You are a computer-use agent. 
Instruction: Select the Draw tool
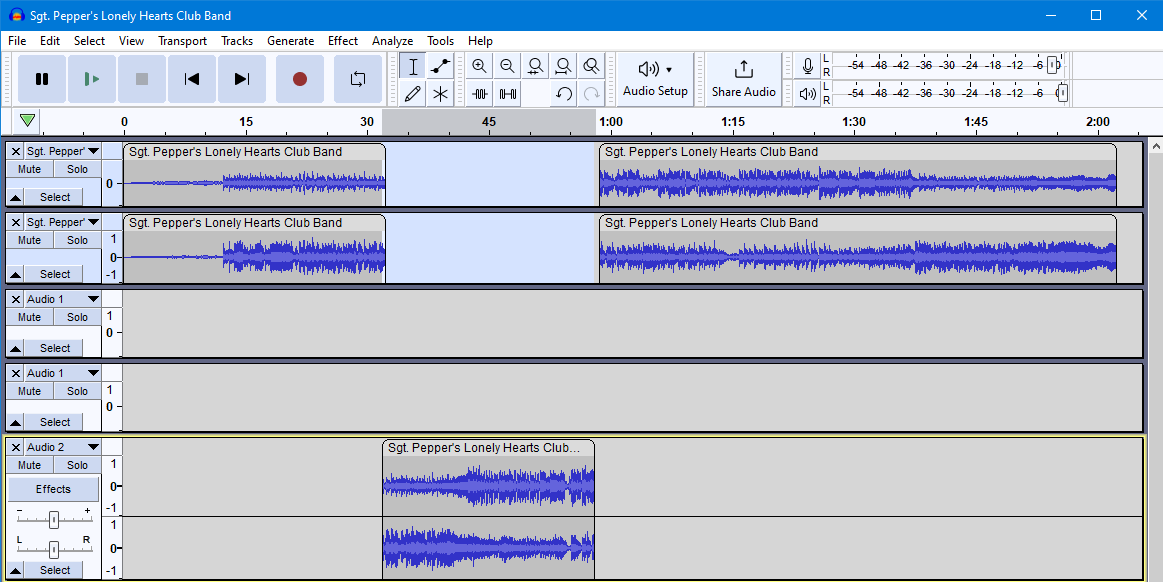[x=411, y=93]
